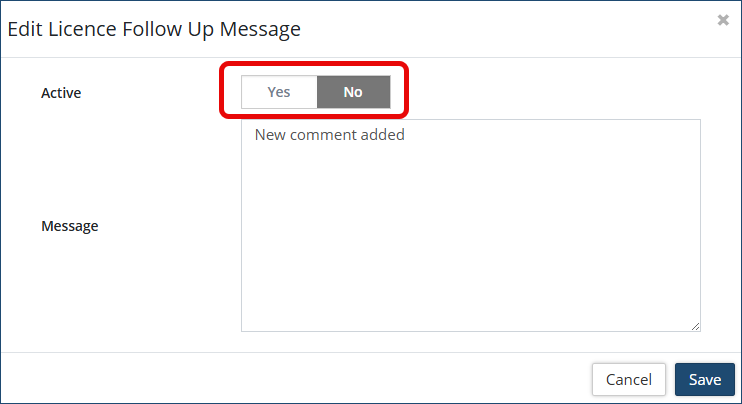742x404 pixels.
Task: Cancel editing the follow up message
Action: 629,380
